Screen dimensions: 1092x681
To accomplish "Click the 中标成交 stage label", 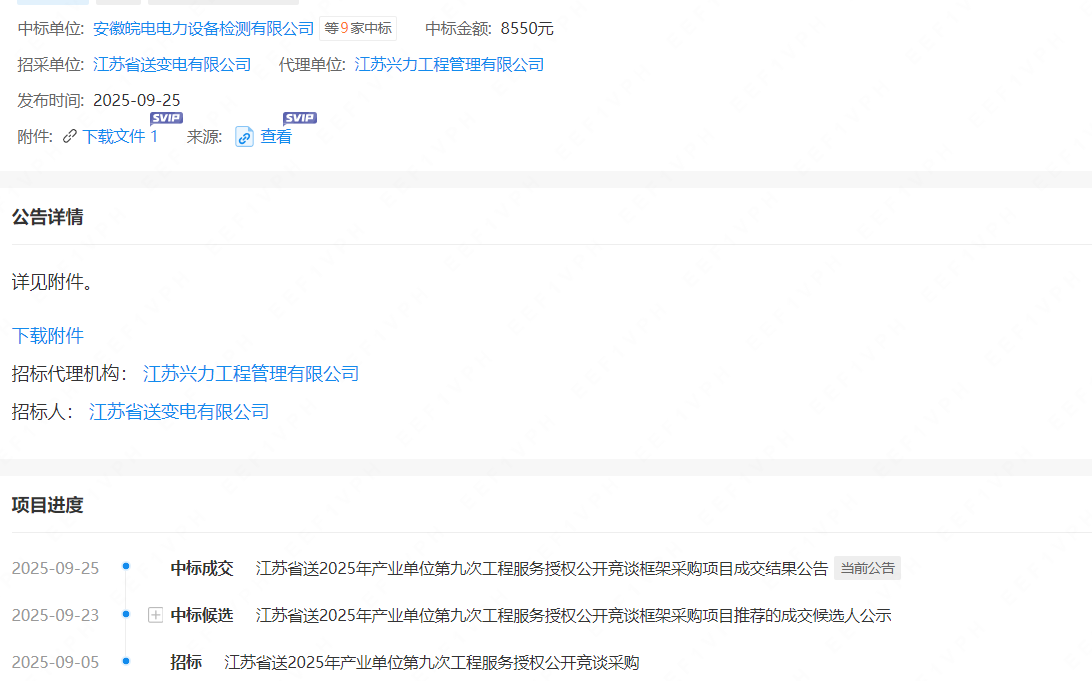I will (x=202, y=568).
